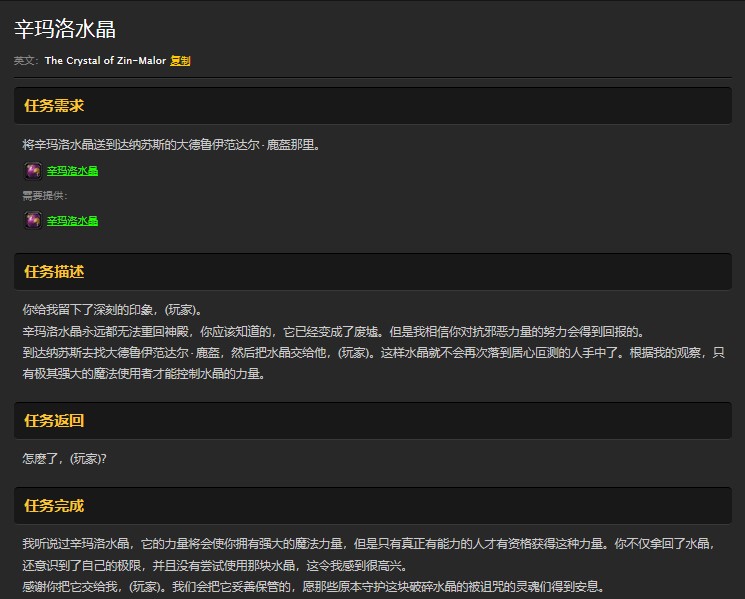Select the 任务返回 section header
745x599 pixels.
(x=54, y=421)
